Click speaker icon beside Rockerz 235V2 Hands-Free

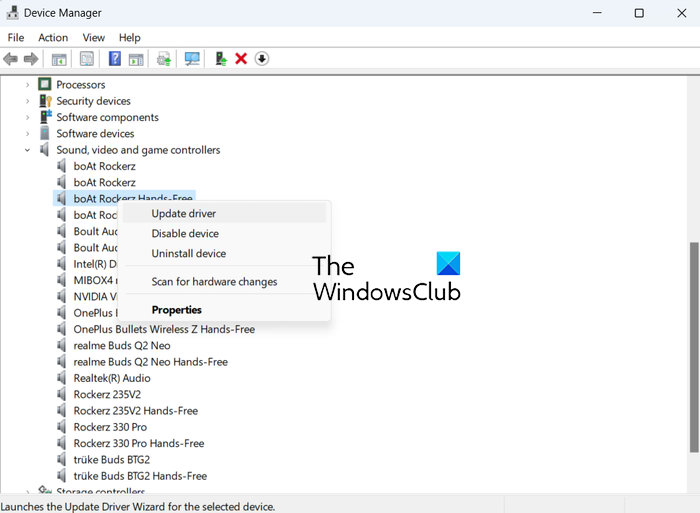62,410
